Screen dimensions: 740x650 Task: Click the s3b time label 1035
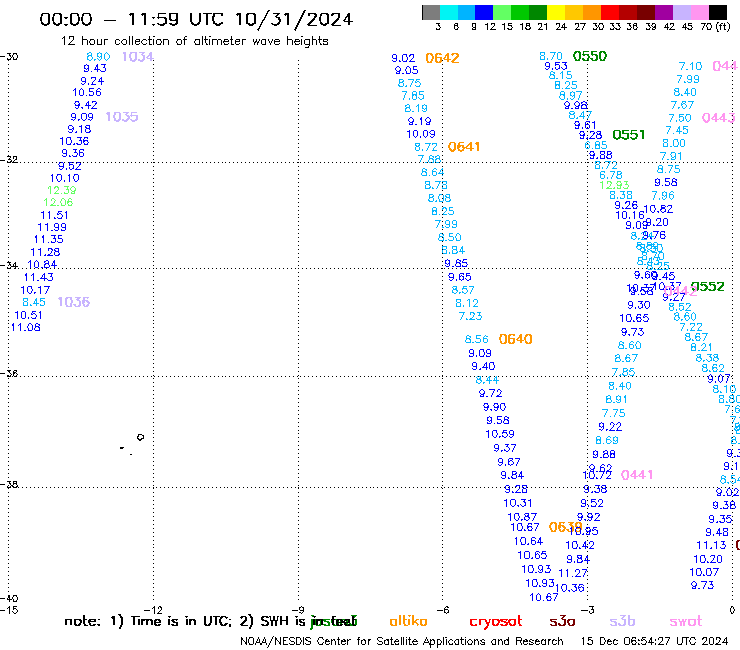[122, 117]
